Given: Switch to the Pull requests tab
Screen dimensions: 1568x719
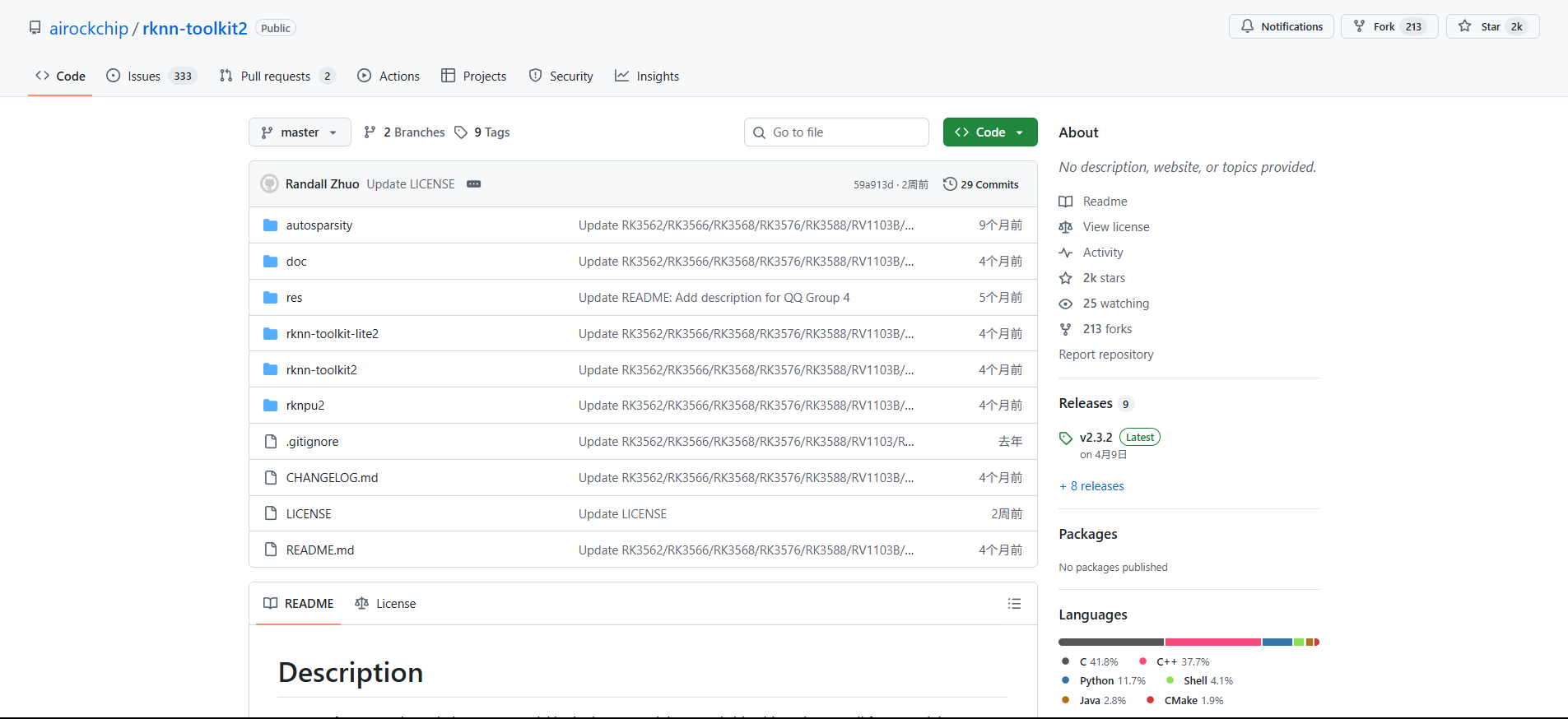Looking at the screenshot, I should 277,76.
